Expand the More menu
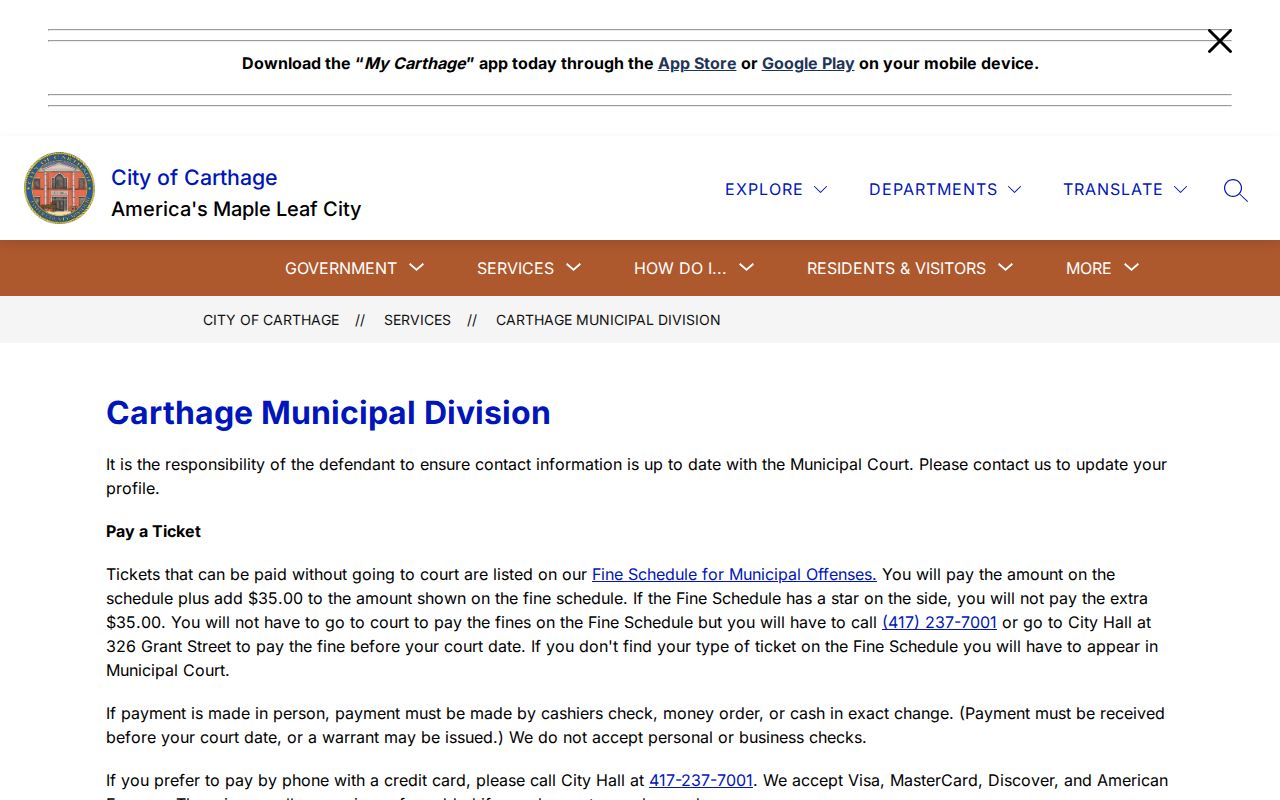Image resolution: width=1280 pixels, height=800 pixels. click(x=1103, y=268)
